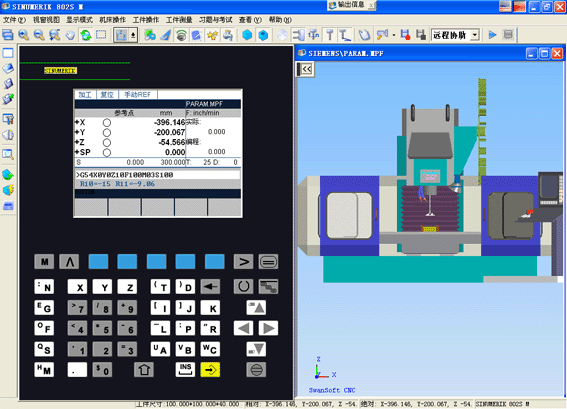Toggle the X axis reference point circle
Screen dimensions: 567x409
(107, 123)
